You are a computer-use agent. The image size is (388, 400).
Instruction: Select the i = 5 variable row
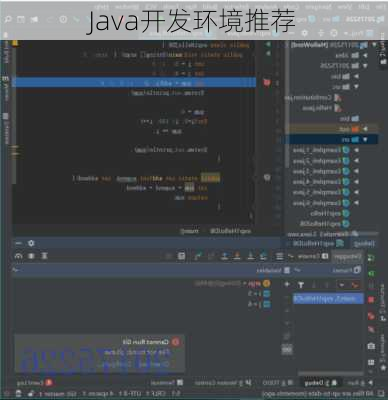coord(259,294)
